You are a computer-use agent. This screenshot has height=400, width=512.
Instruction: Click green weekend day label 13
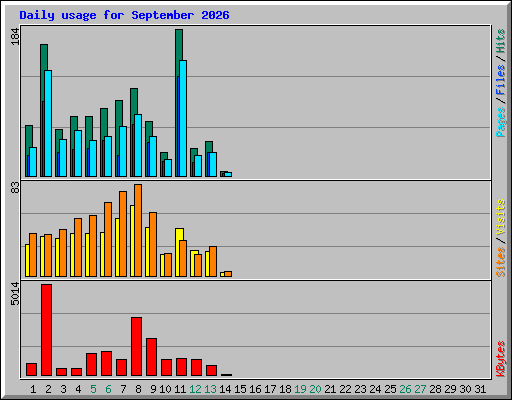[x=210, y=389]
